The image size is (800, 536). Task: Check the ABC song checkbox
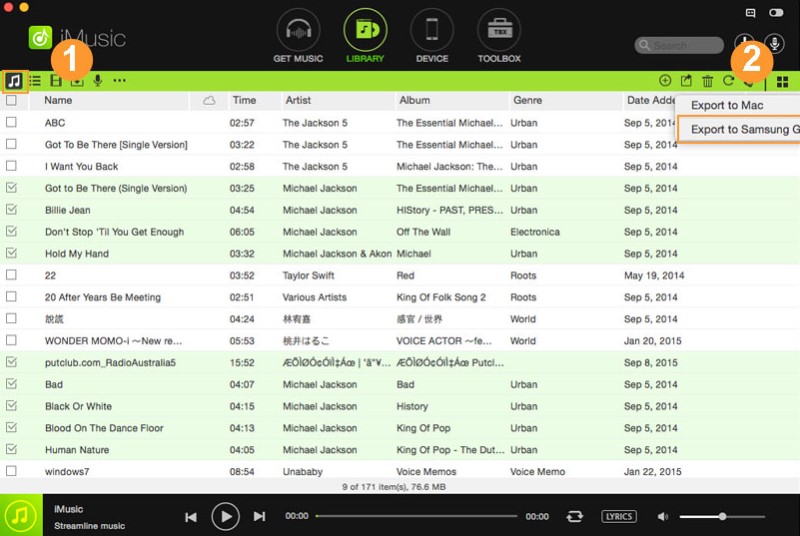point(11,122)
